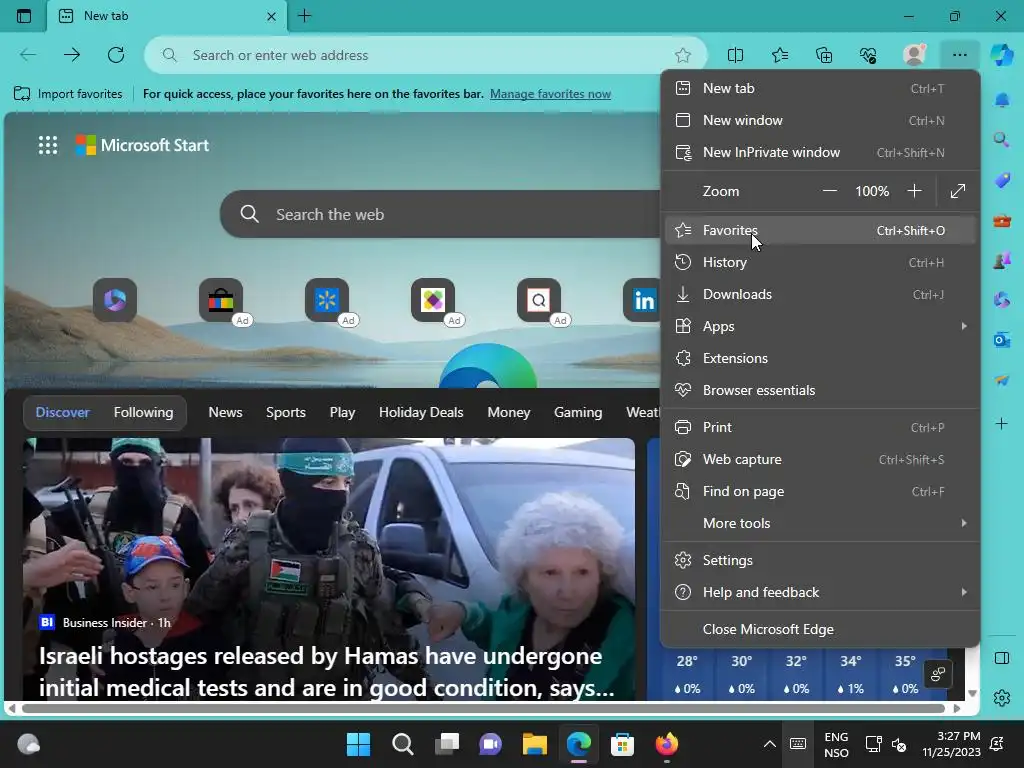Open the Gaming feed category

pyautogui.click(x=578, y=413)
